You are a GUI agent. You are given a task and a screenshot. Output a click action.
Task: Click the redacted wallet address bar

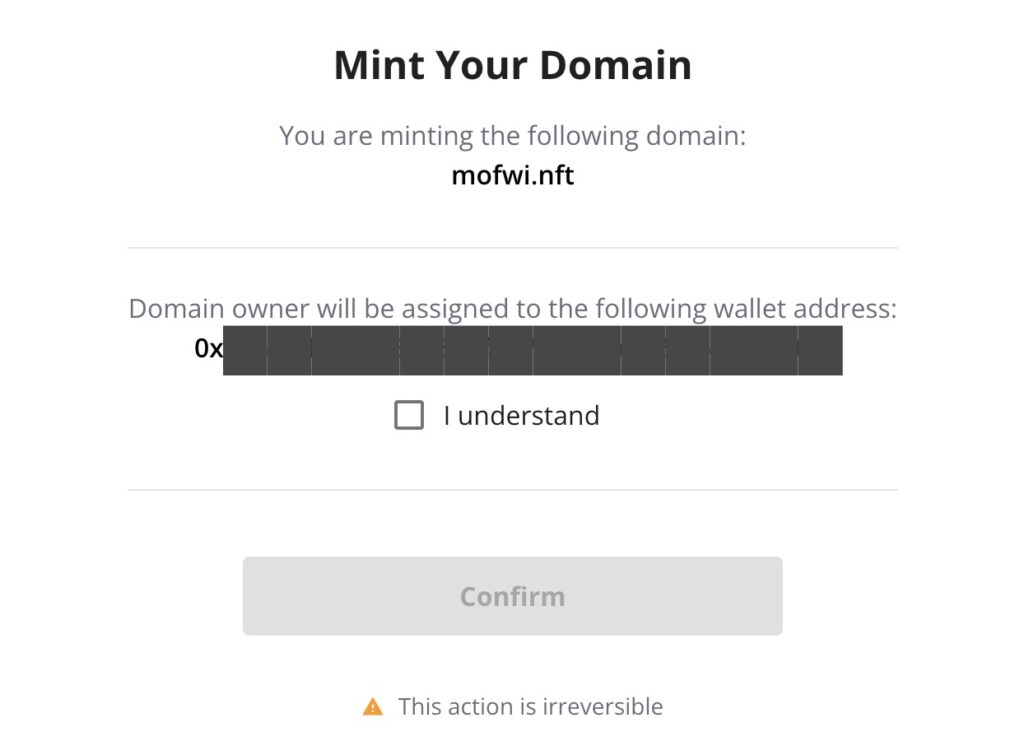[x=533, y=351]
